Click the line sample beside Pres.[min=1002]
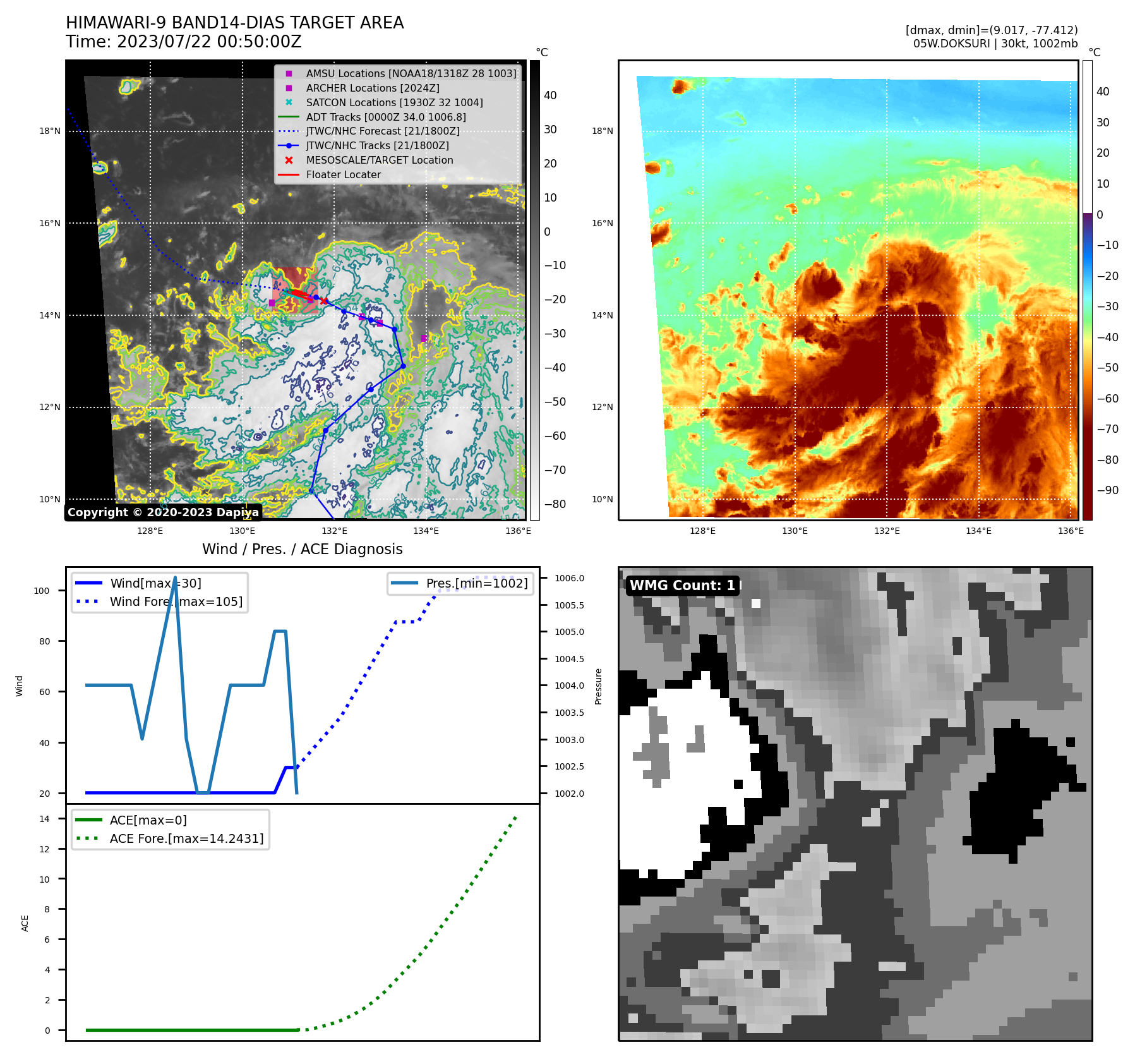Viewport: 1135px width, 1064px height. point(404,583)
